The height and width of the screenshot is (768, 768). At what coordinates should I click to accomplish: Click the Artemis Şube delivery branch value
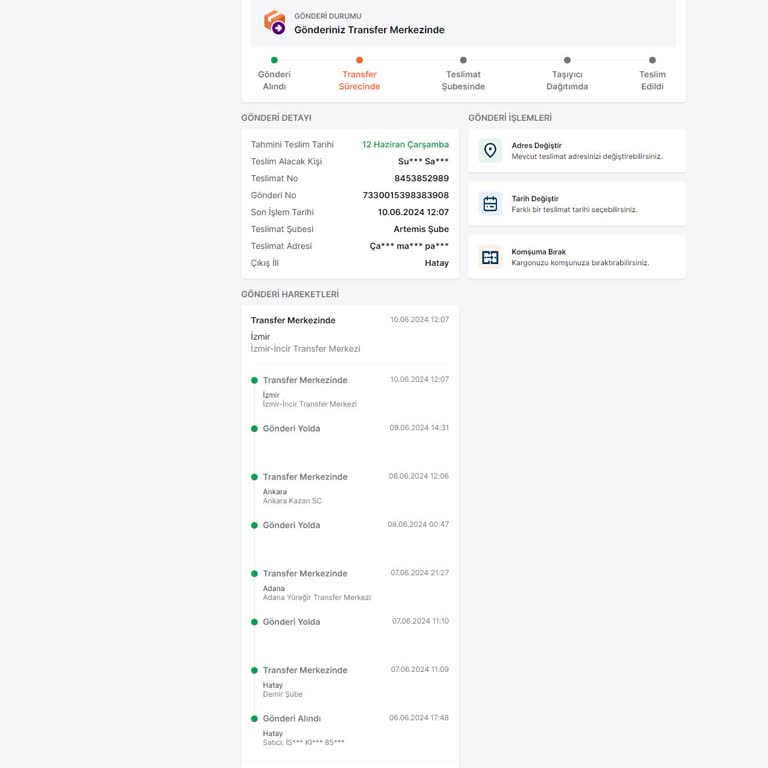(421, 229)
